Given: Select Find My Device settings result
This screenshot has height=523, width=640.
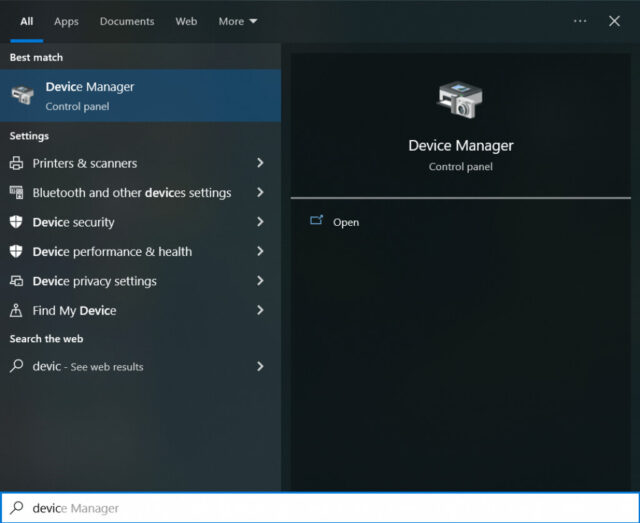Looking at the screenshot, I should pos(74,310).
